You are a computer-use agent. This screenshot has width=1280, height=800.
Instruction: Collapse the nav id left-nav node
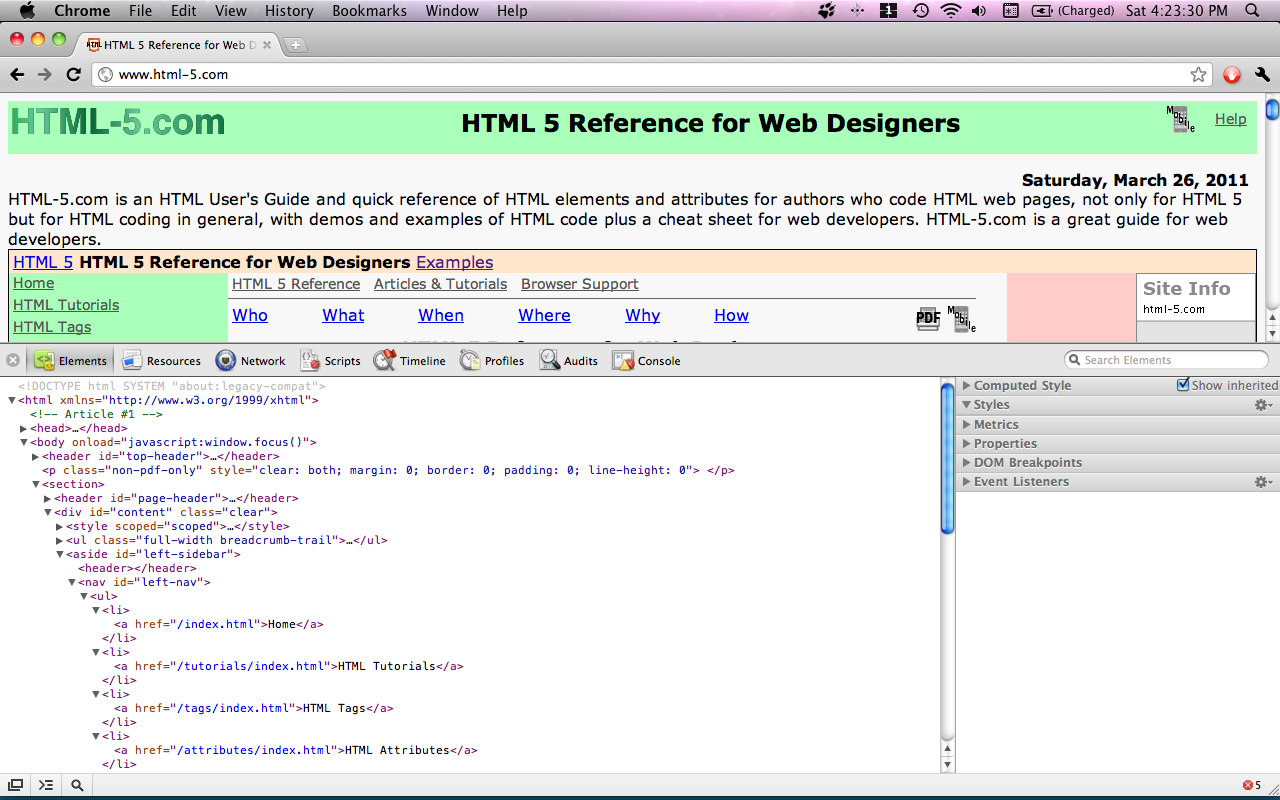[x=72, y=582]
